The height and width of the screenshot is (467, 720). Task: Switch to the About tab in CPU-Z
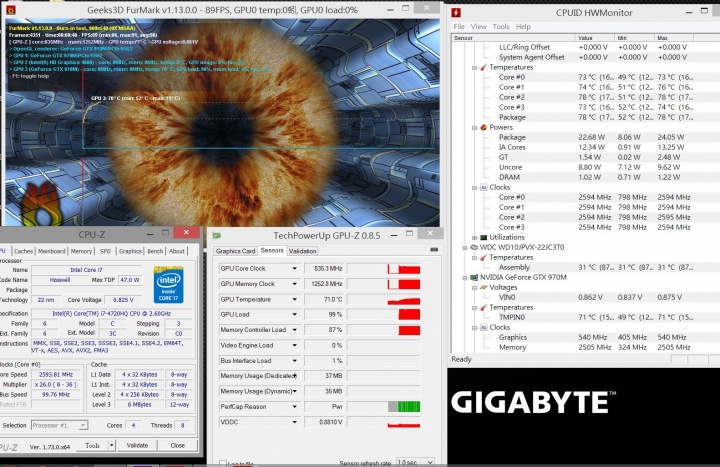tap(177, 251)
